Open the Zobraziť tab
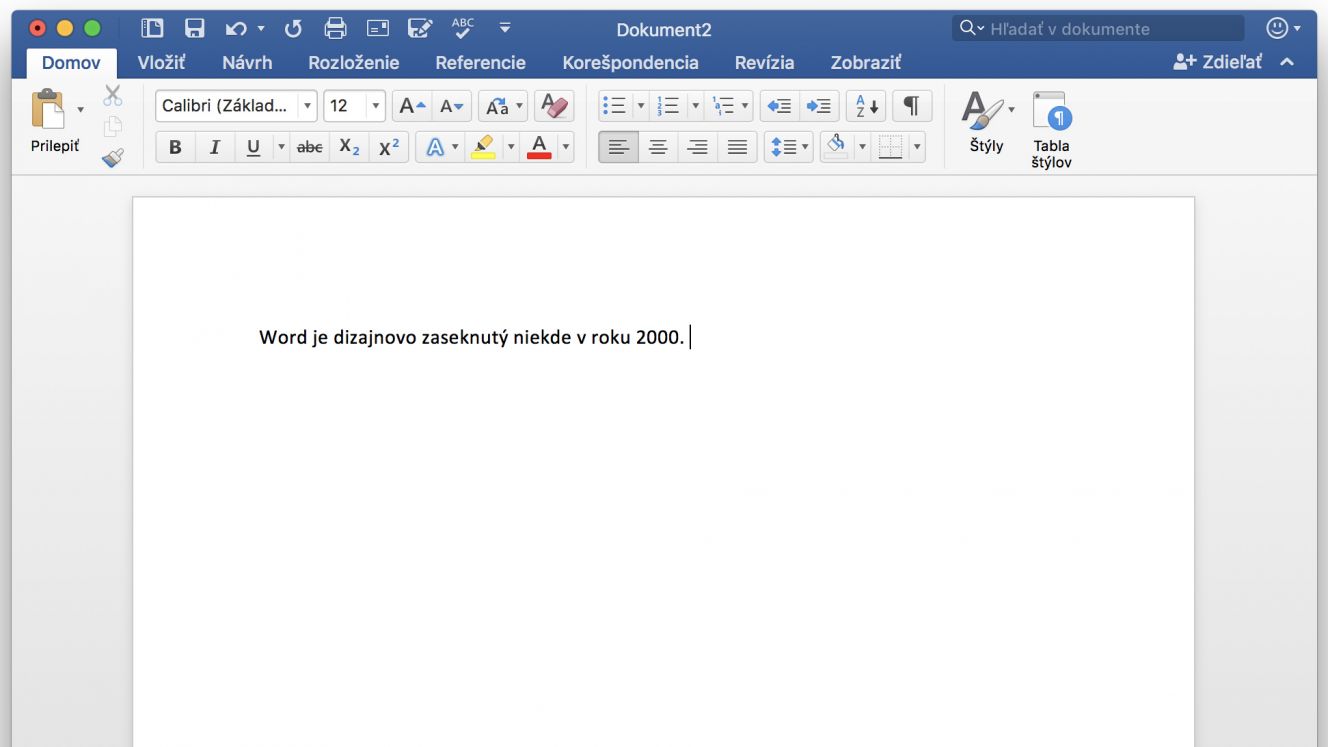The height and width of the screenshot is (747, 1328). [x=865, y=62]
